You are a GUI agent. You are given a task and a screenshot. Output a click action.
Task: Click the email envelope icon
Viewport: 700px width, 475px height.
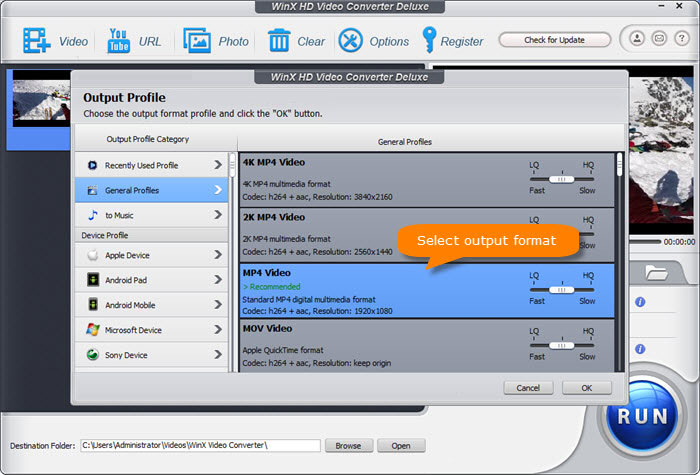pyautogui.click(x=659, y=38)
